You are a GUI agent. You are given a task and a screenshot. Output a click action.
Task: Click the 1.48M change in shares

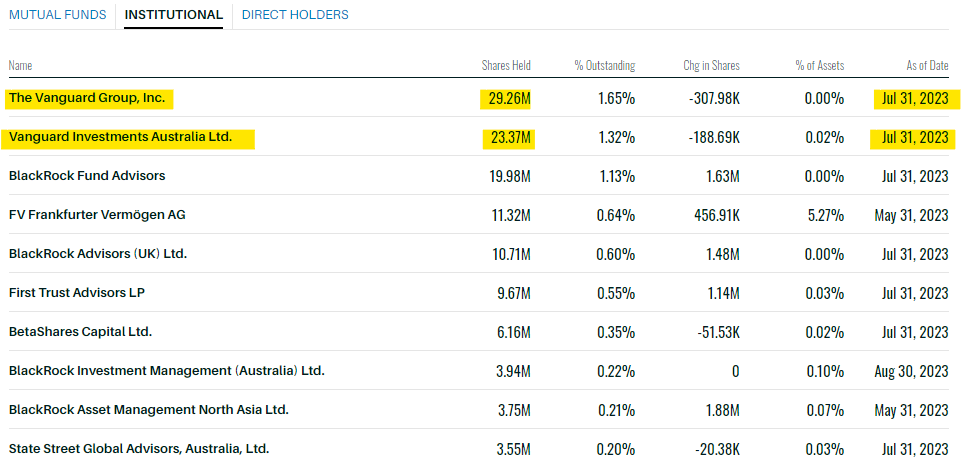pyautogui.click(x=724, y=254)
